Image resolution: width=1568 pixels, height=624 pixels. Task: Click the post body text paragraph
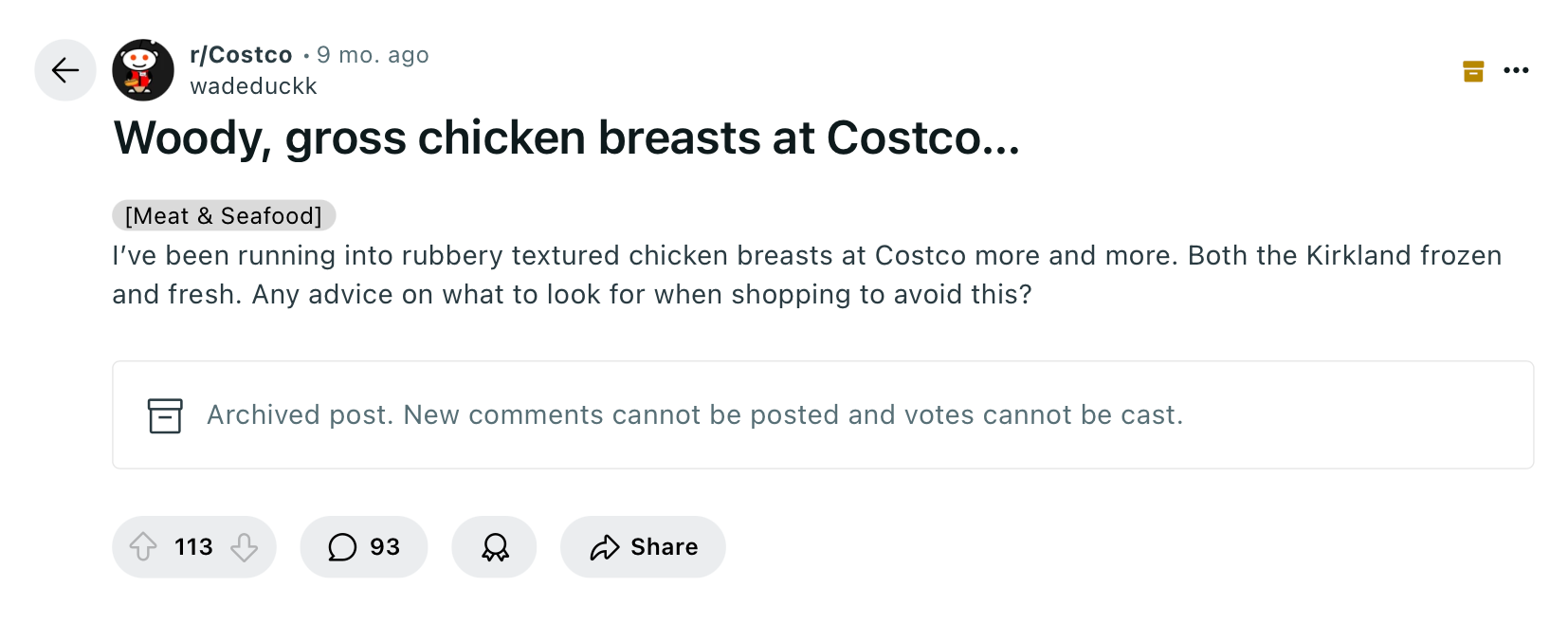(x=807, y=275)
